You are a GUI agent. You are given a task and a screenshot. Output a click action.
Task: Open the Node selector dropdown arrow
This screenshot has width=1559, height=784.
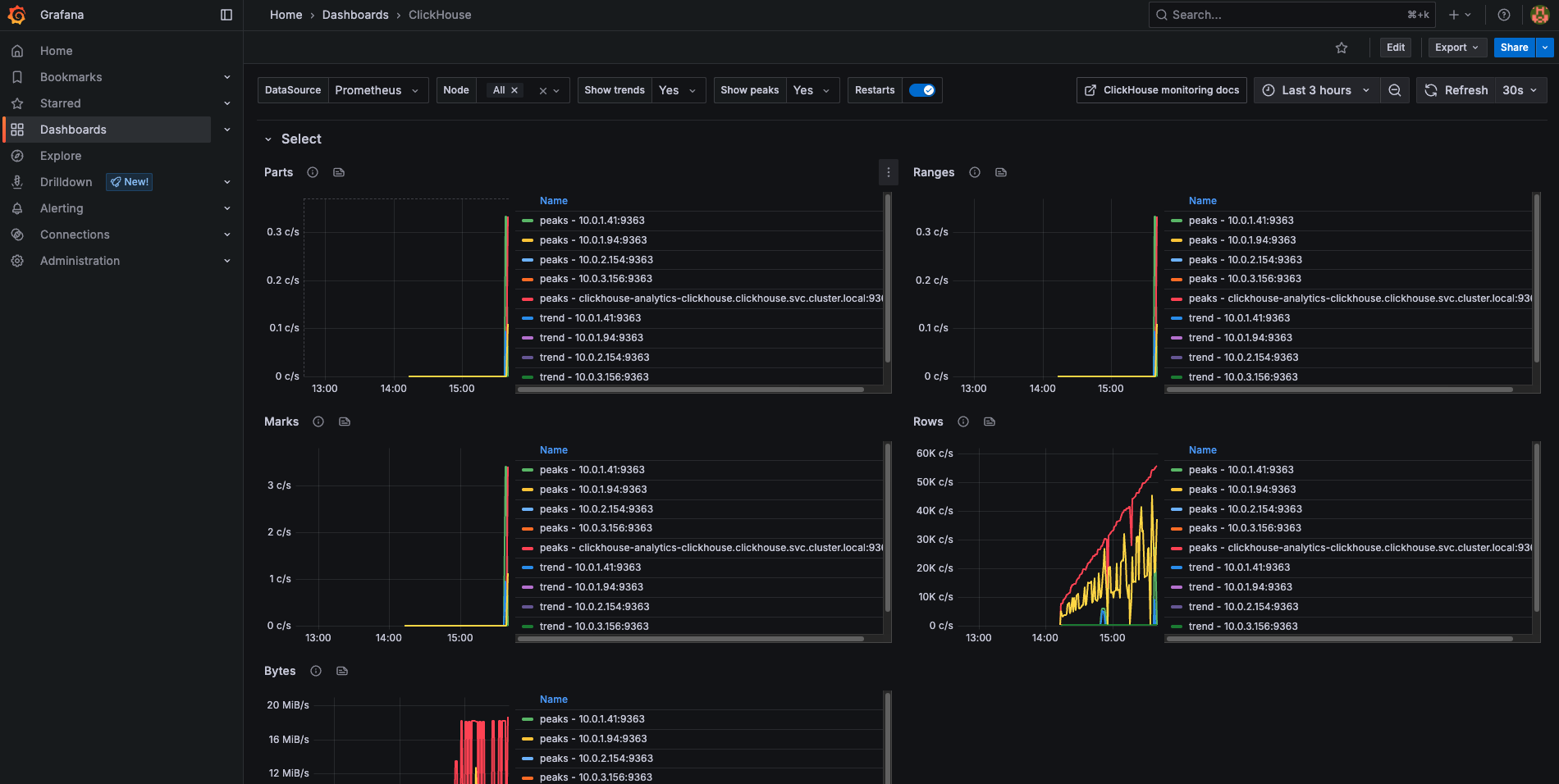557,90
